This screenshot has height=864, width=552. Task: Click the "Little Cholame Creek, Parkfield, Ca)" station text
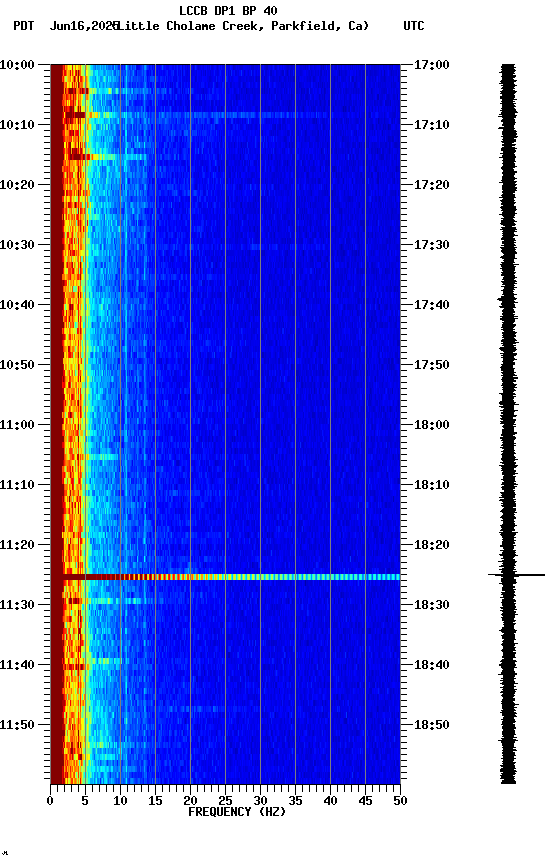243,26
